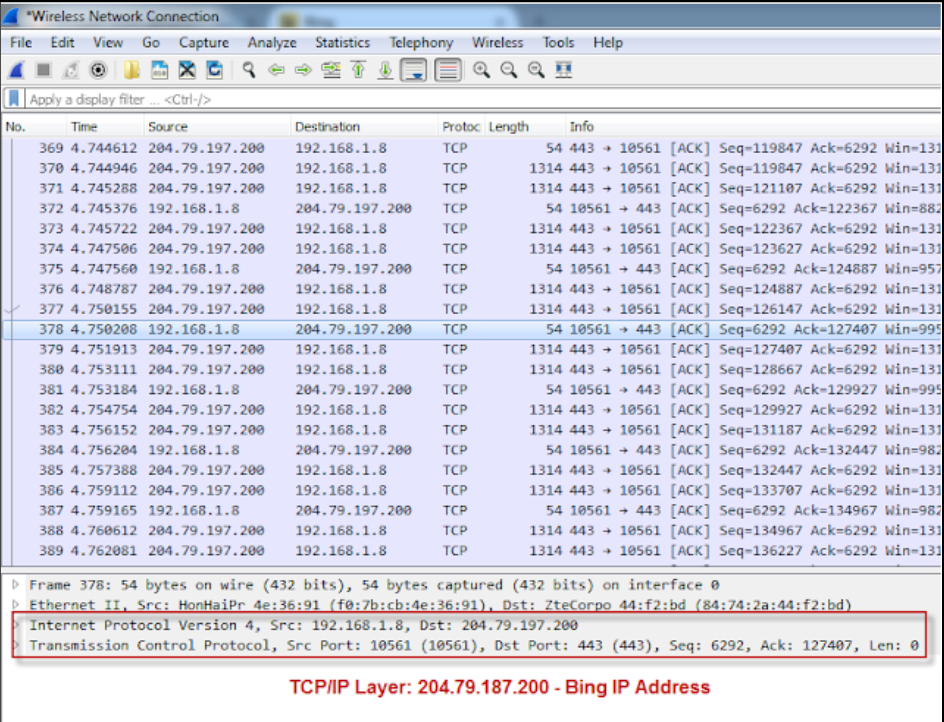The width and height of the screenshot is (944, 722).
Task: Reset text to normal size
Action: tap(536, 70)
